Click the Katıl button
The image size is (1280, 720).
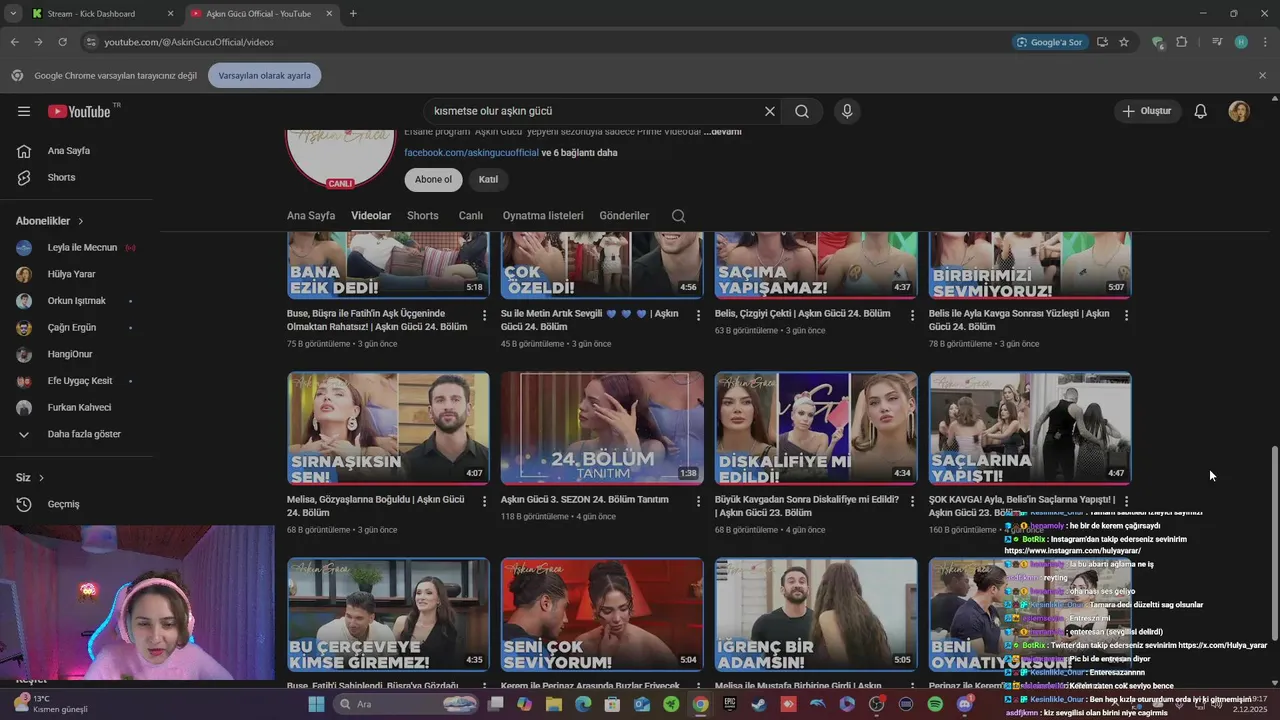click(488, 180)
